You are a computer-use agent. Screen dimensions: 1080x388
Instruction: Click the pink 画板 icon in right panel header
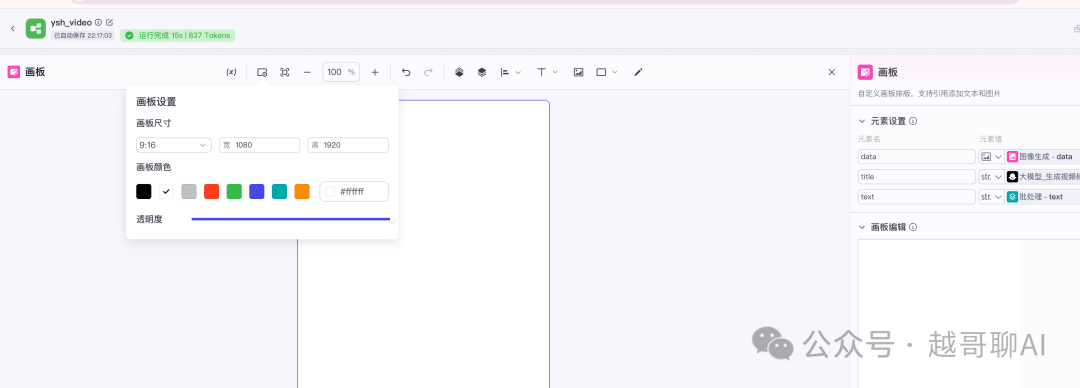click(x=865, y=72)
